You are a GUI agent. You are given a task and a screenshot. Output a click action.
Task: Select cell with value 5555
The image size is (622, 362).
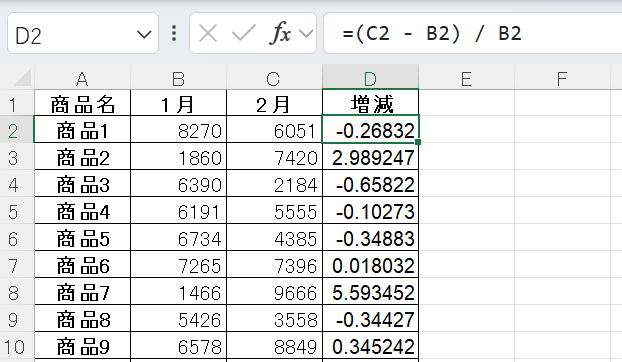(275, 211)
